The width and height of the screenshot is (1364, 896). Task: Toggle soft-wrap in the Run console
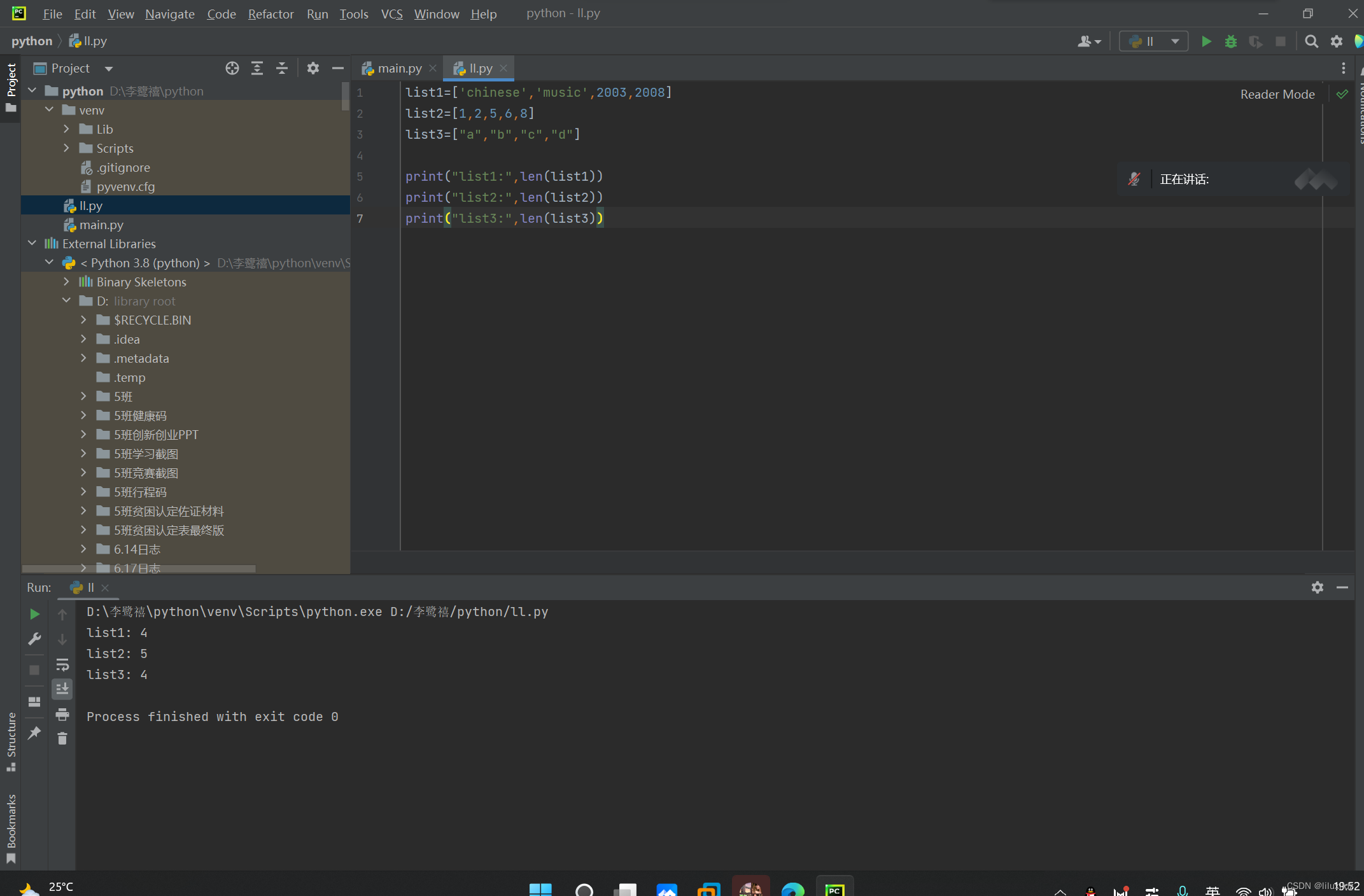pos(62,665)
